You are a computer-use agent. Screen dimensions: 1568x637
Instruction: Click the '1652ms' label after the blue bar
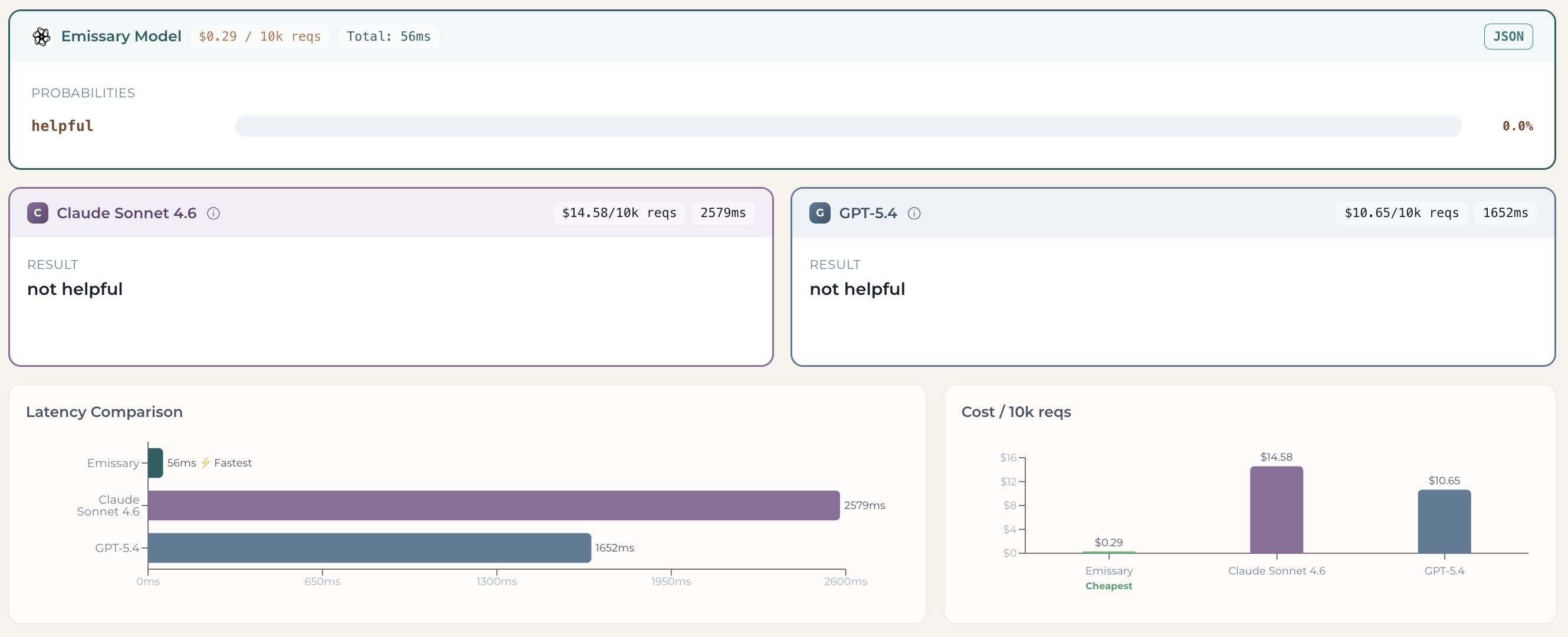click(615, 548)
